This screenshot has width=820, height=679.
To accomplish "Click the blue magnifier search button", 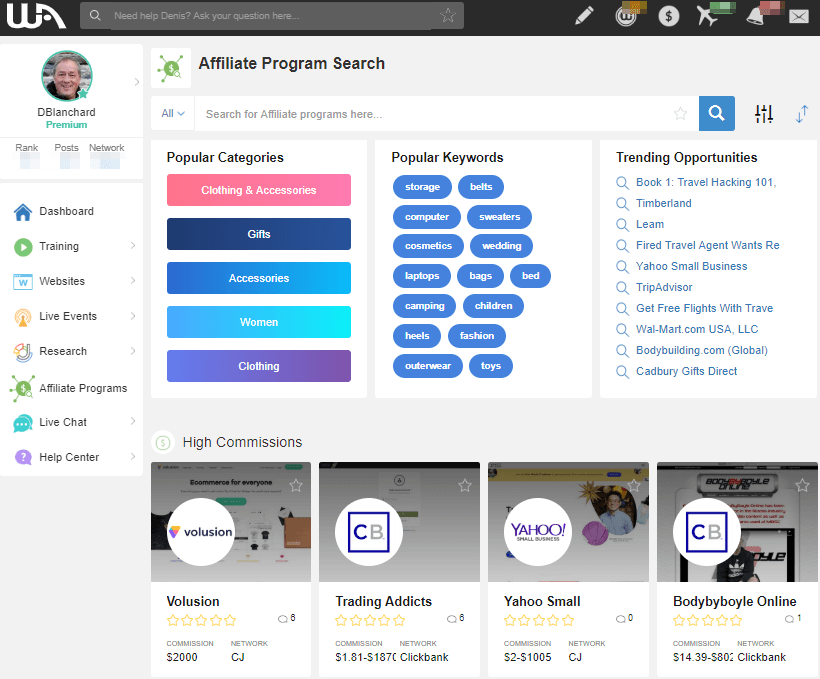I will 716,113.
